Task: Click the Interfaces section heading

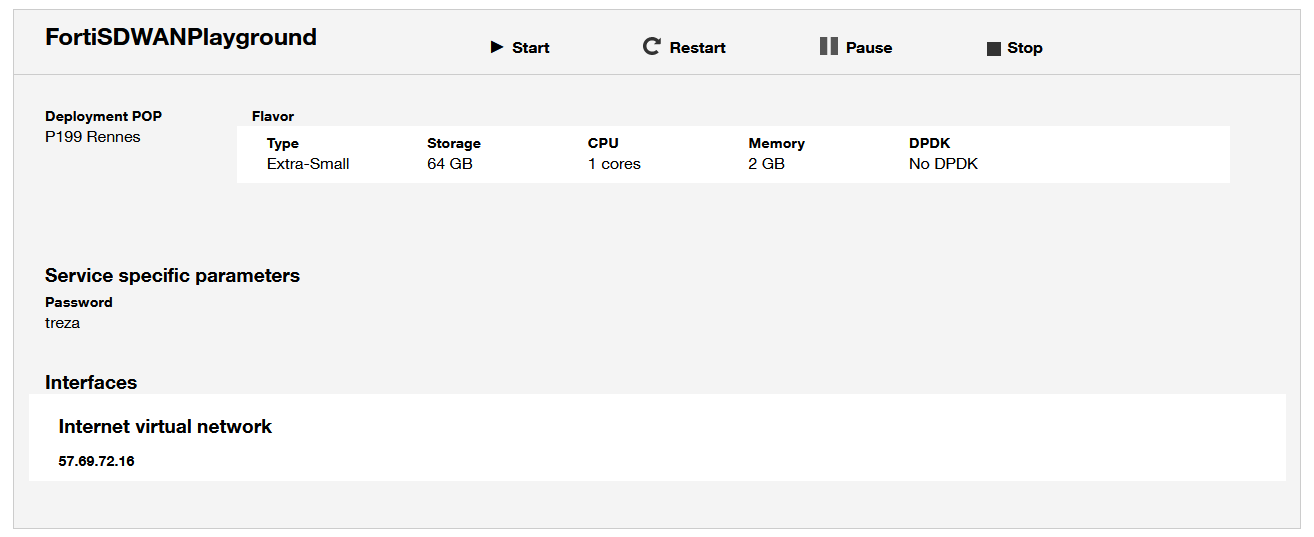Action: pos(91,383)
